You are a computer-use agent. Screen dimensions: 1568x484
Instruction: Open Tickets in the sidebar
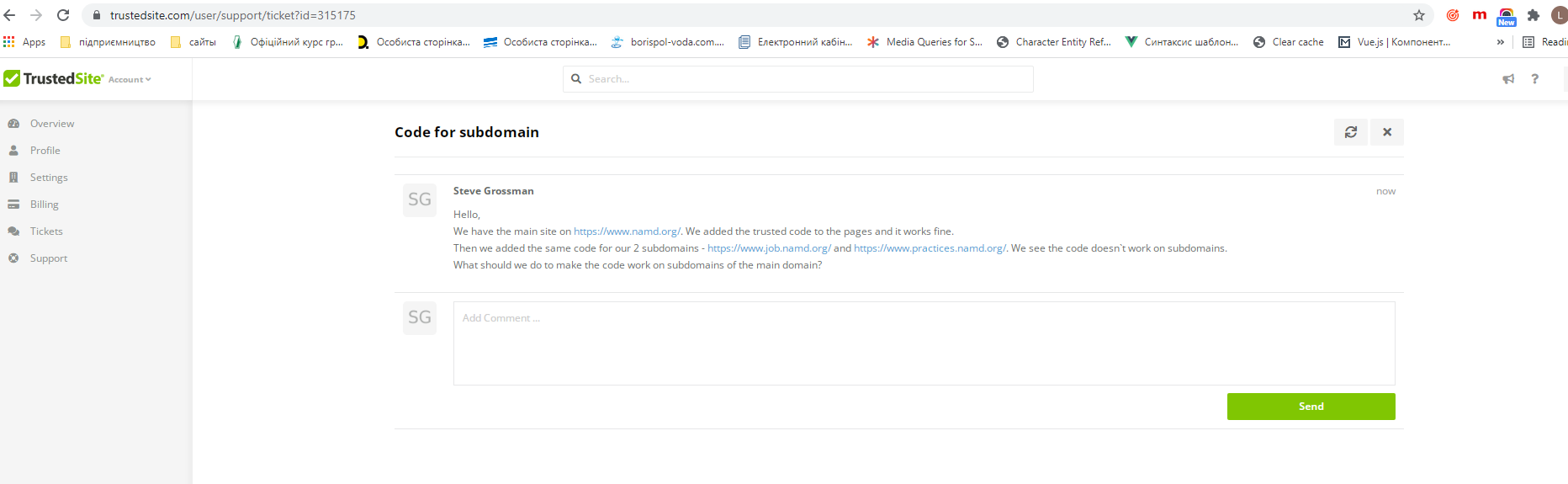46,231
